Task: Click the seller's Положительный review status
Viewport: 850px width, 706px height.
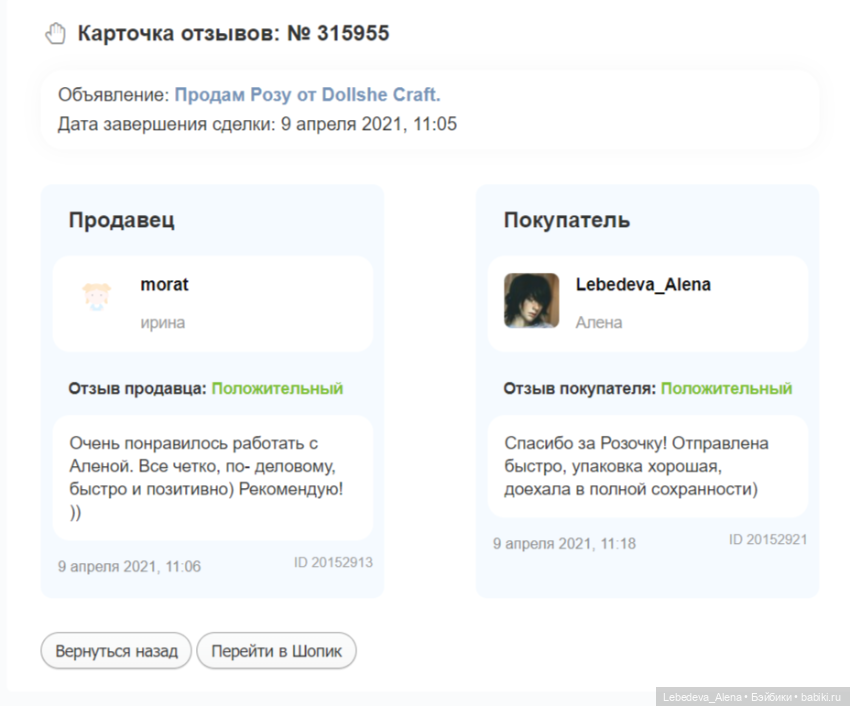Action: 277,388
